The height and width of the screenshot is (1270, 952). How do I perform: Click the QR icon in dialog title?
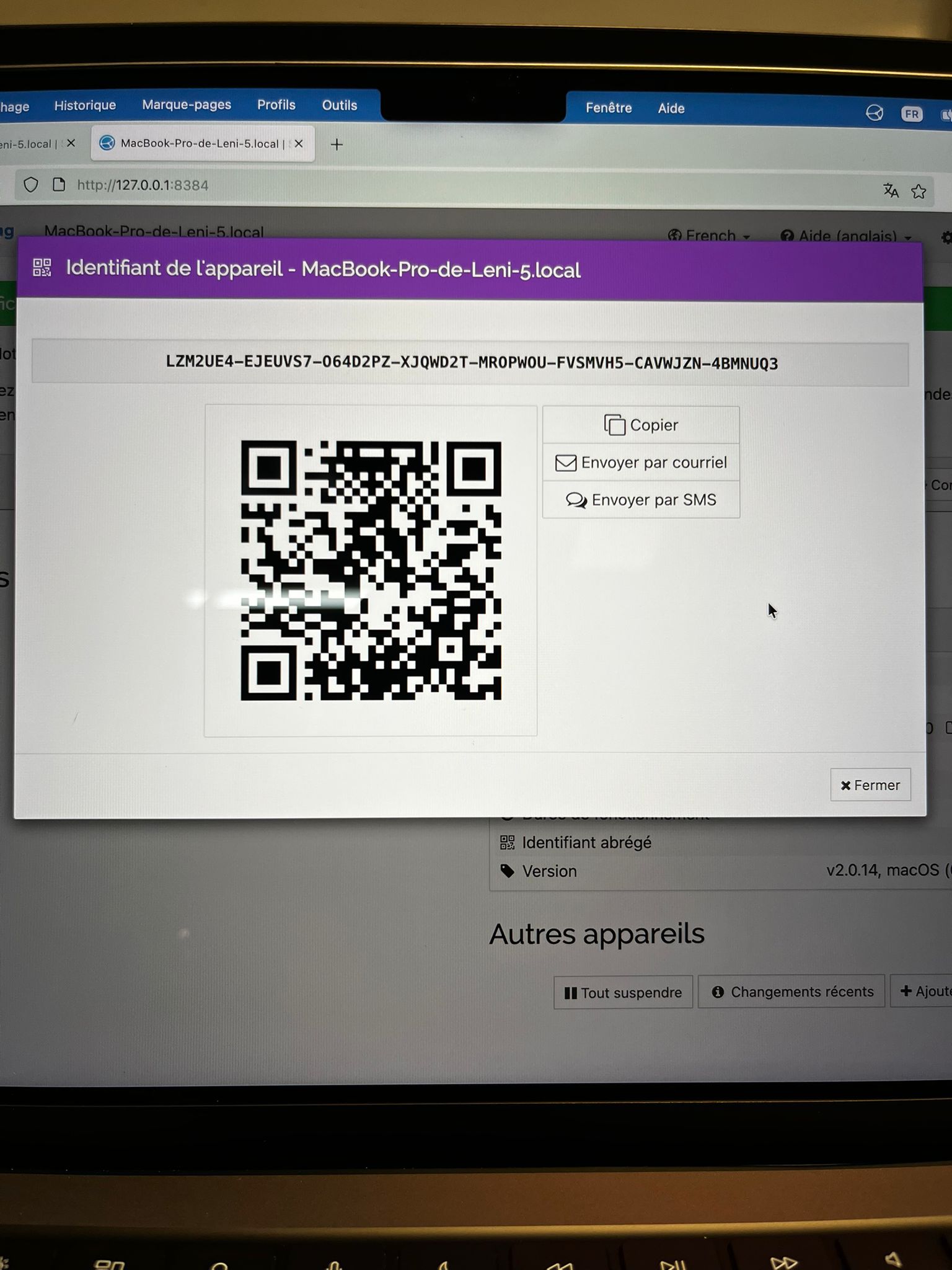tap(42, 268)
